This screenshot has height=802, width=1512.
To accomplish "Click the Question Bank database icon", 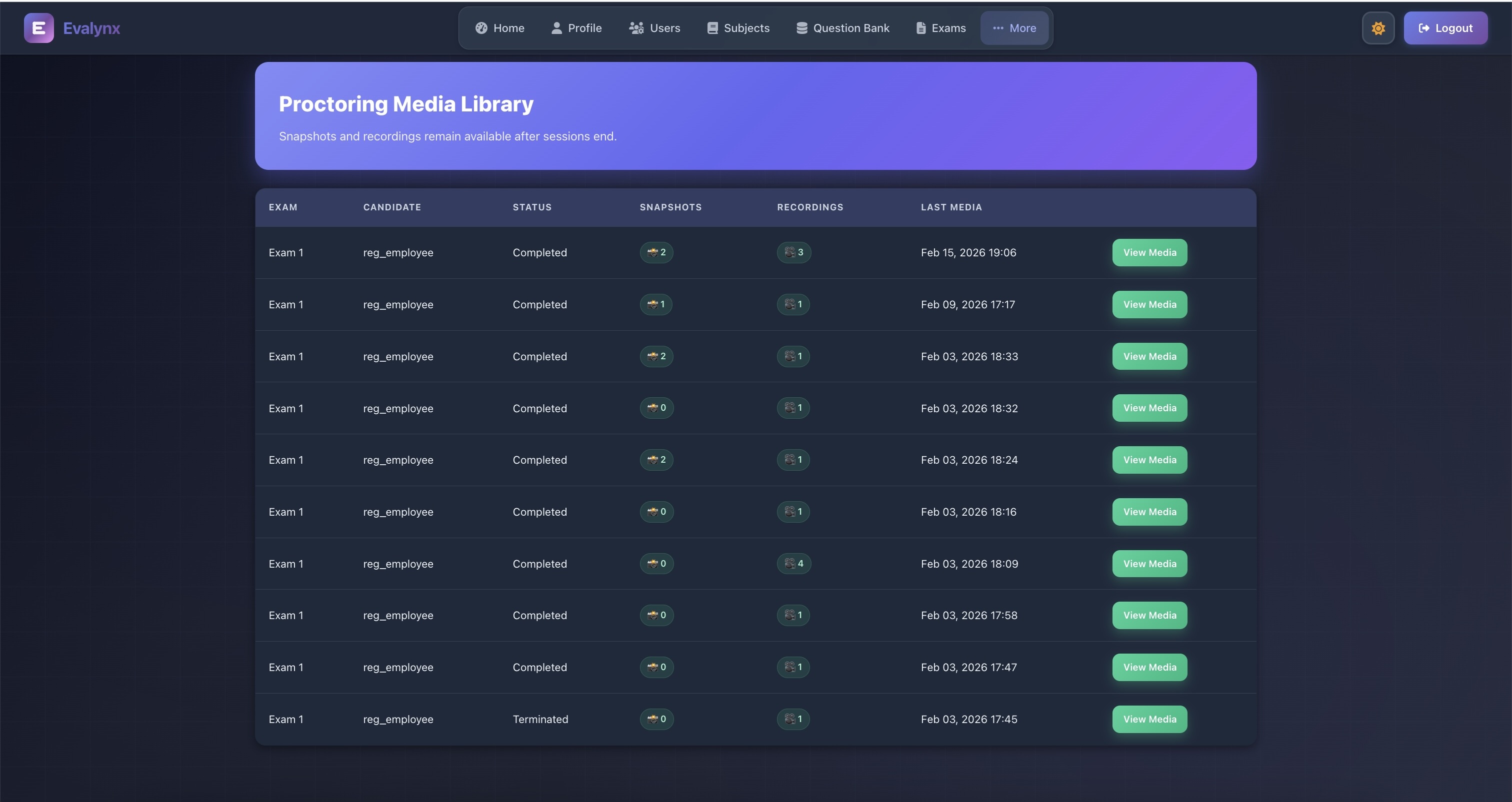I will [801, 28].
